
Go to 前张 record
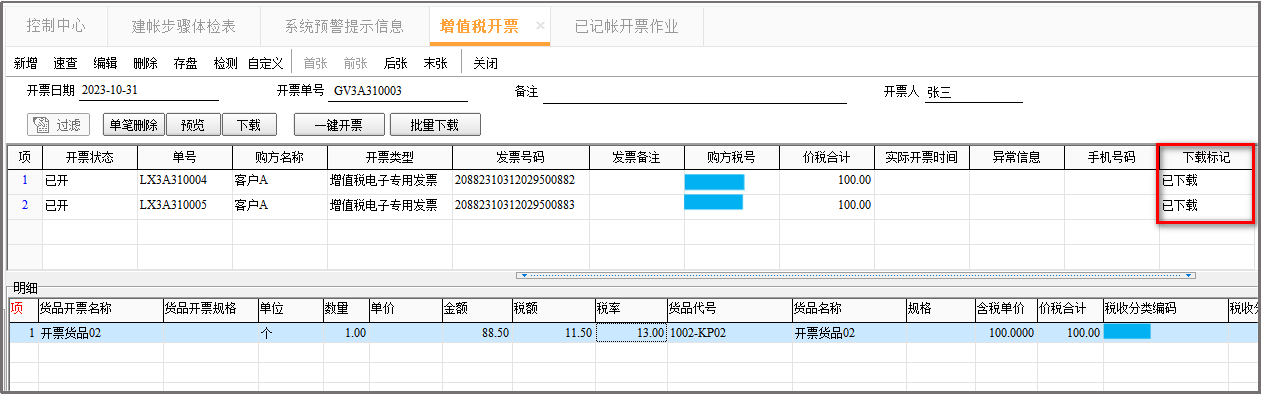[x=355, y=63]
